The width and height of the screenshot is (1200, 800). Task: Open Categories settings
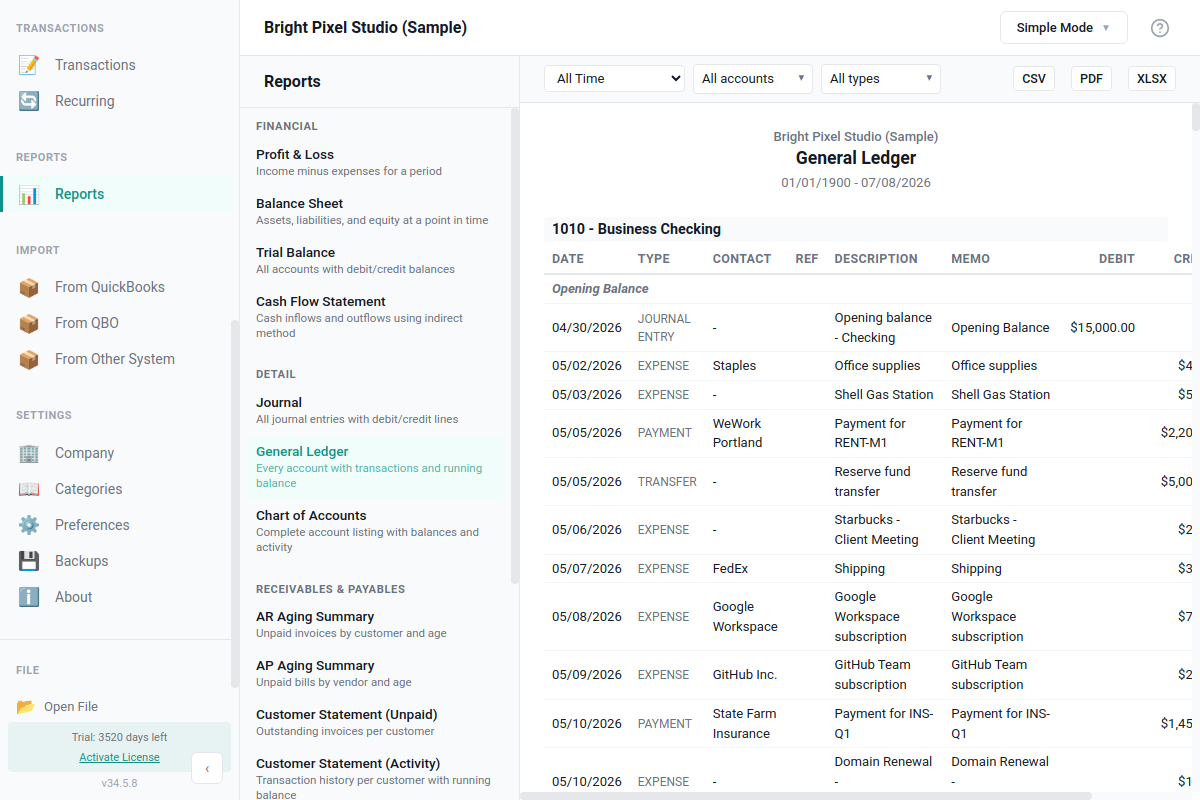click(117, 489)
